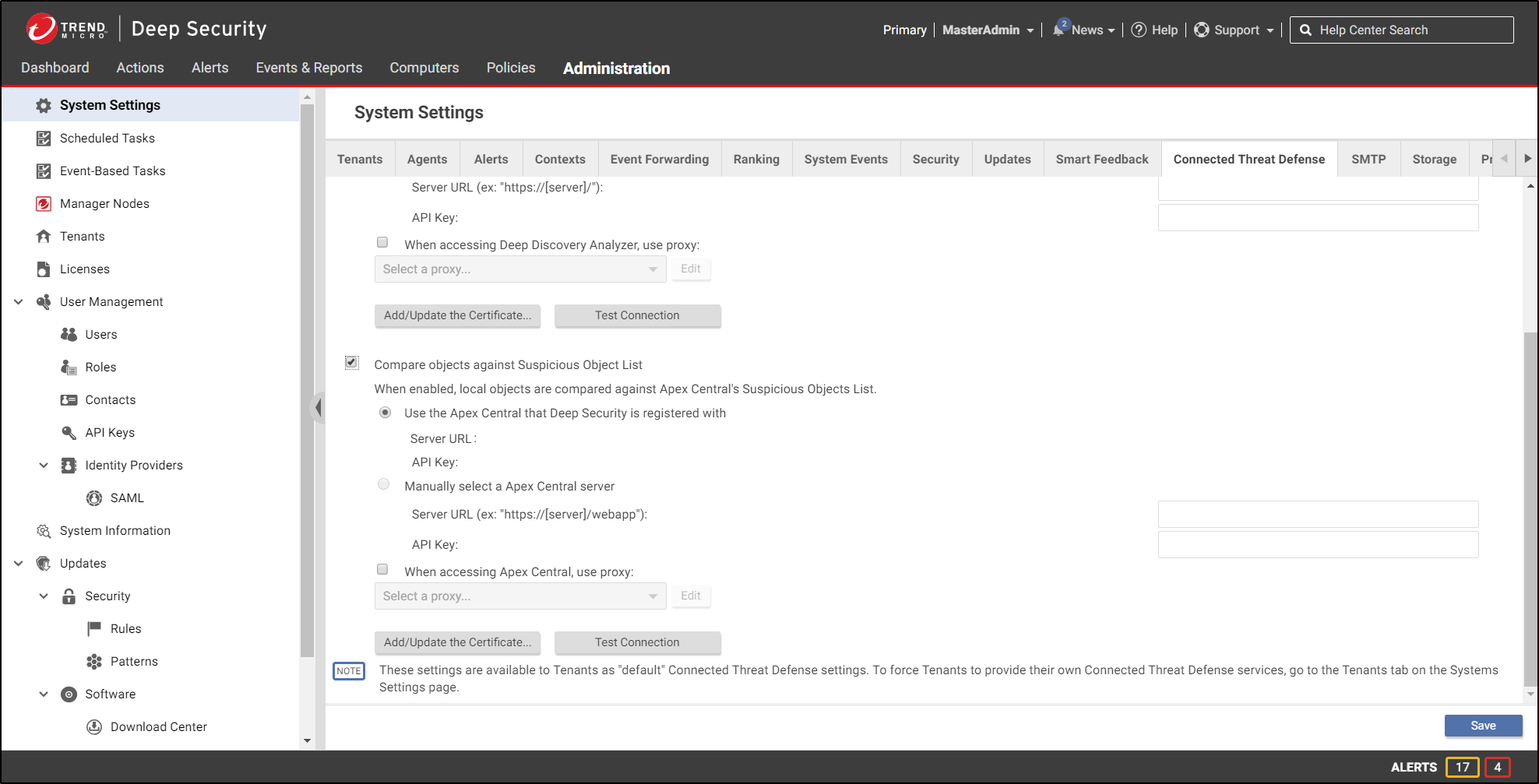
Task: Click the Licenses icon in sidebar
Action: [x=44, y=269]
